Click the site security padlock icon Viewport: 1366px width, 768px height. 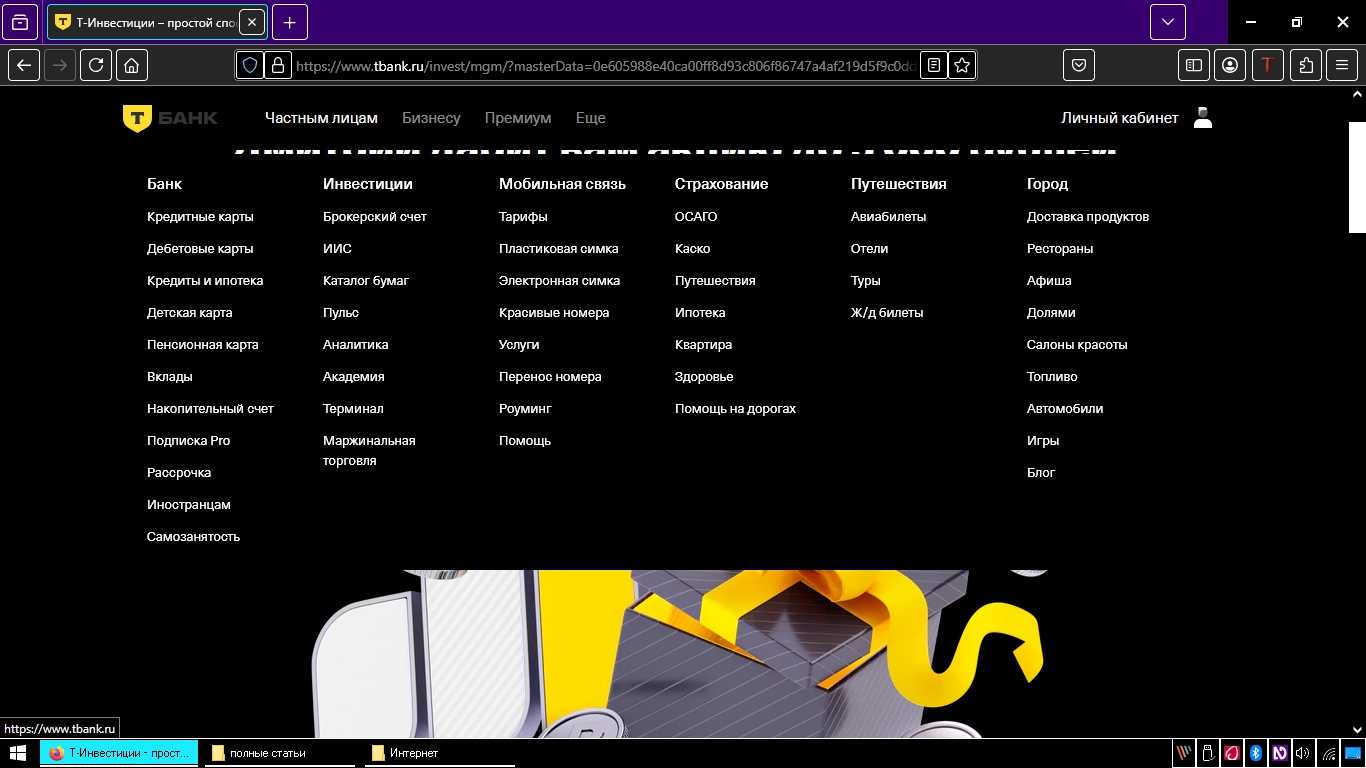[277, 65]
